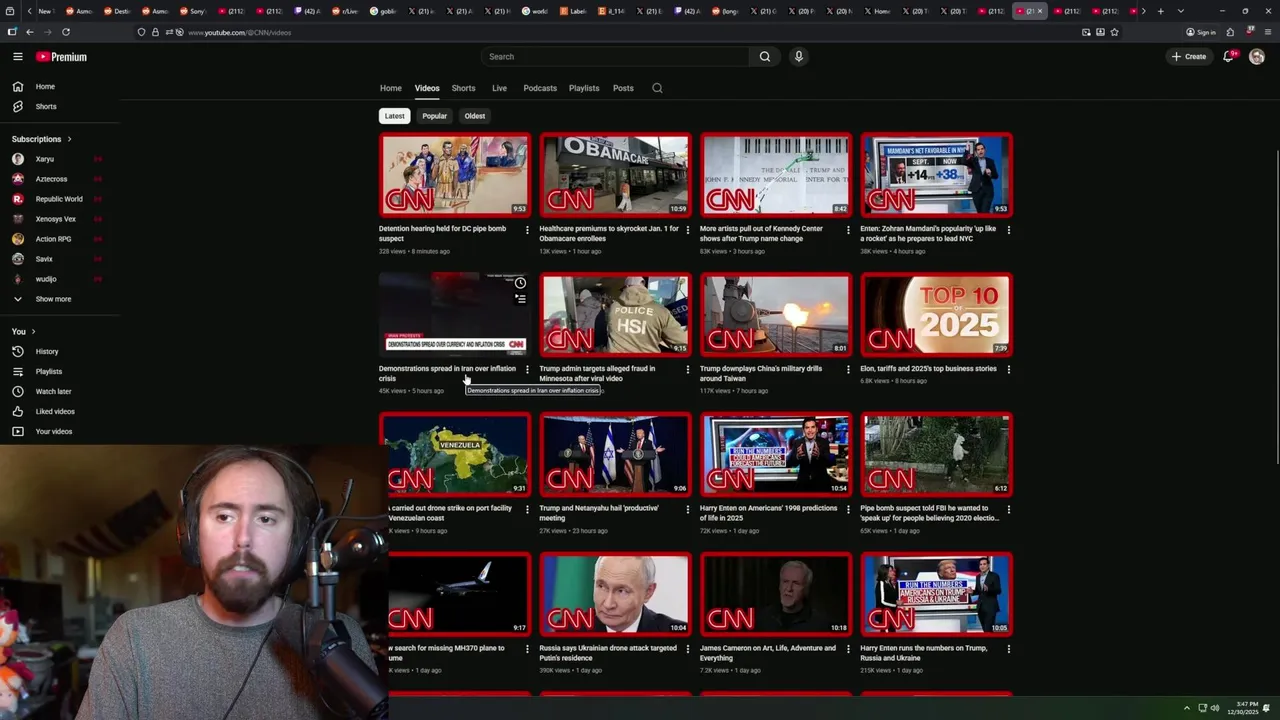Image resolution: width=1280 pixels, height=720 pixels.
Task: Start voice search with the microphone icon
Action: click(798, 57)
